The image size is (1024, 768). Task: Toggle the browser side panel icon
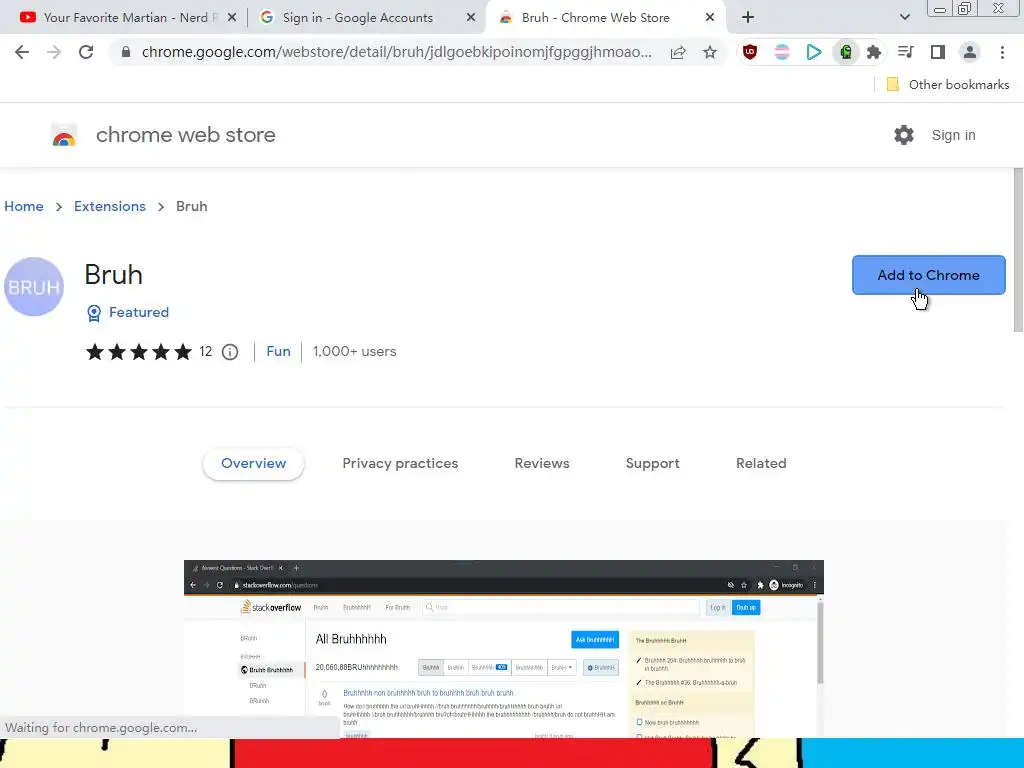pyautogui.click(x=938, y=52)
